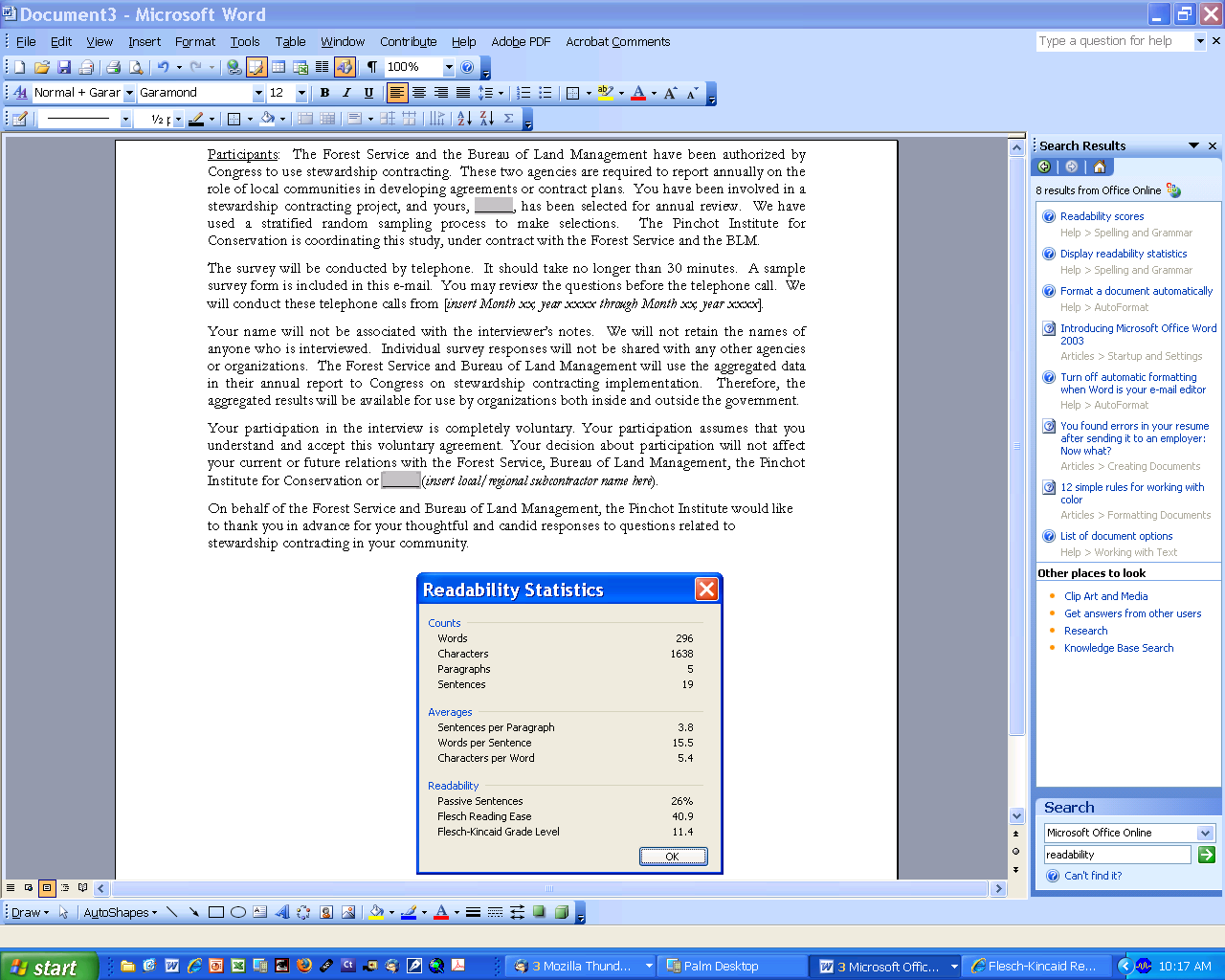The width and height of the screenshot is (1225, 980).
Task: Insert a hyperlink via toolbar icon
Action: (x=234, y=67)
